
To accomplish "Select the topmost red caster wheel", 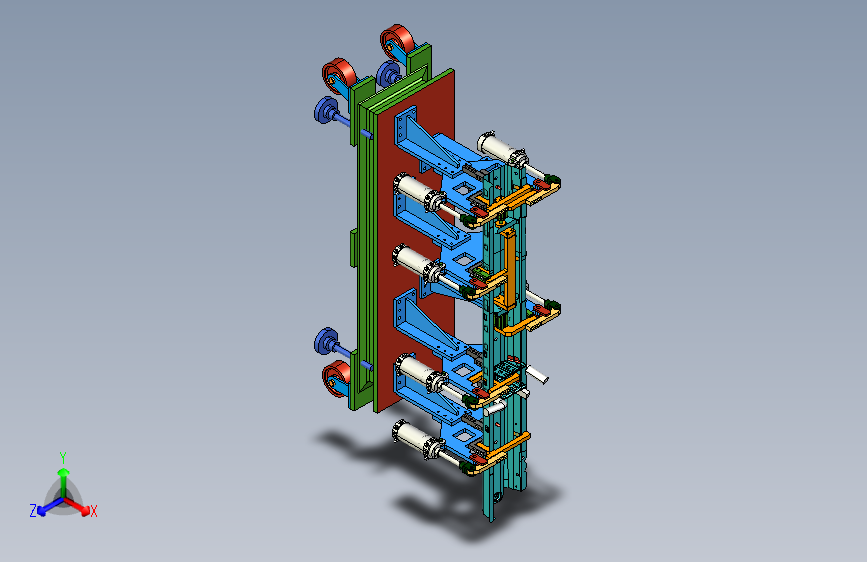I will (x=396, y=42).
